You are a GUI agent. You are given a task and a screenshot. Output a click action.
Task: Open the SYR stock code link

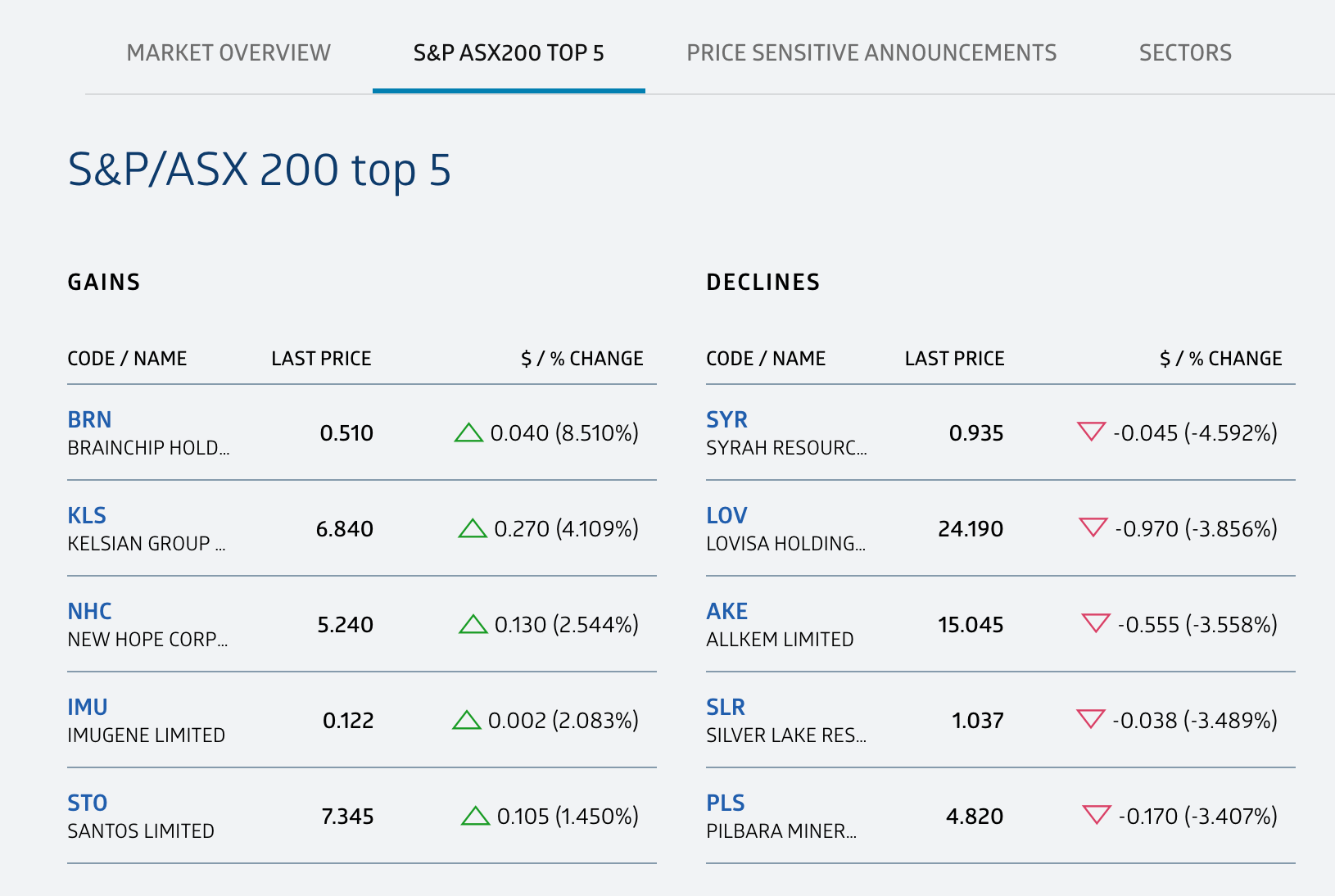[x=726, y=419]
